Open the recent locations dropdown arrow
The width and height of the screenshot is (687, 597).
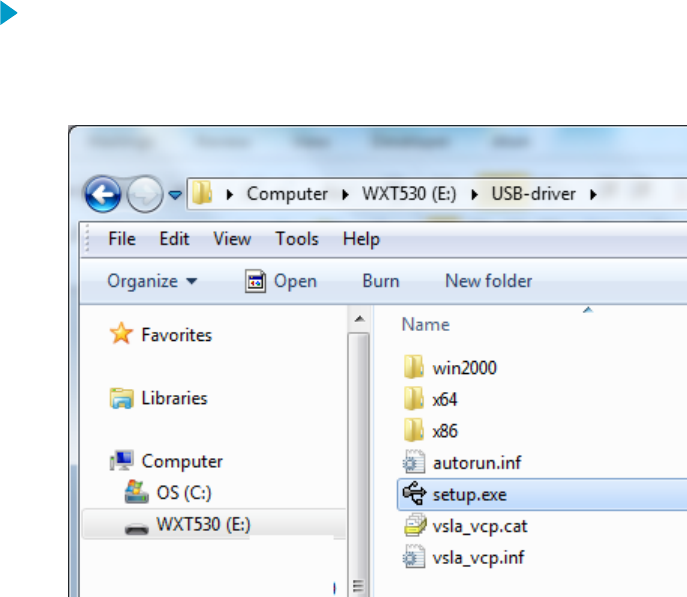pyautogui.click(x=175, y=194)
